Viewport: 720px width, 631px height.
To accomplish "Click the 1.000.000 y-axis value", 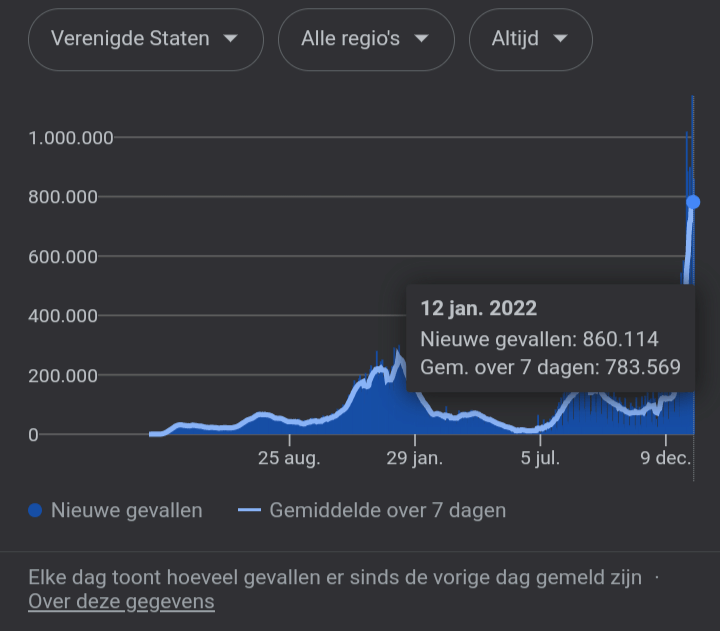I will tap(71, 138).
